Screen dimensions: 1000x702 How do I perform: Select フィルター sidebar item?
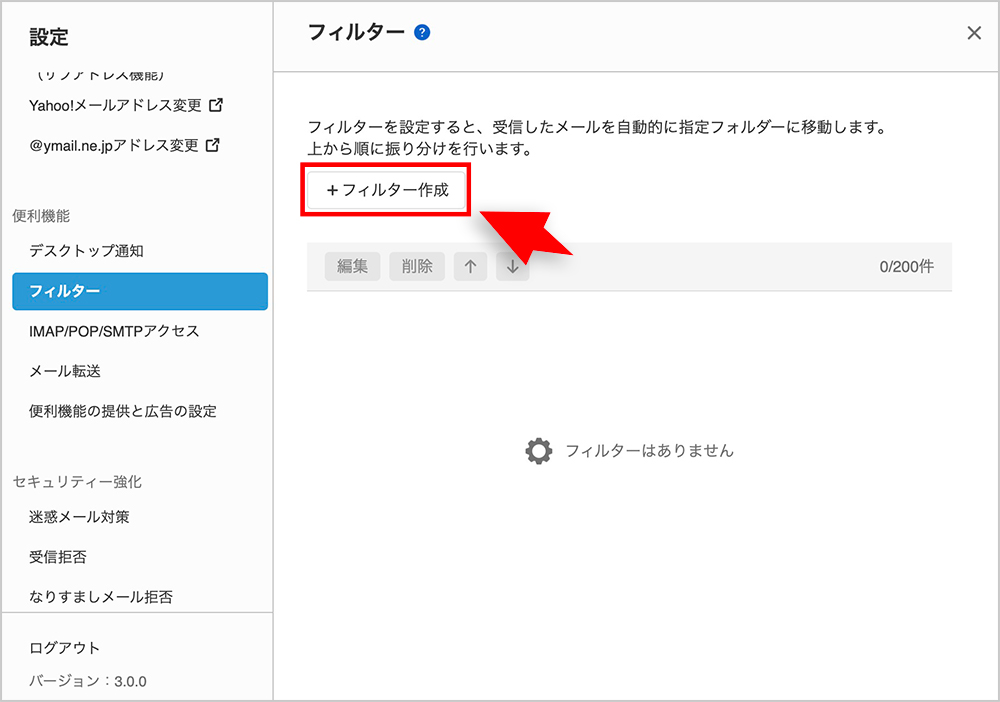pos(140,291)
